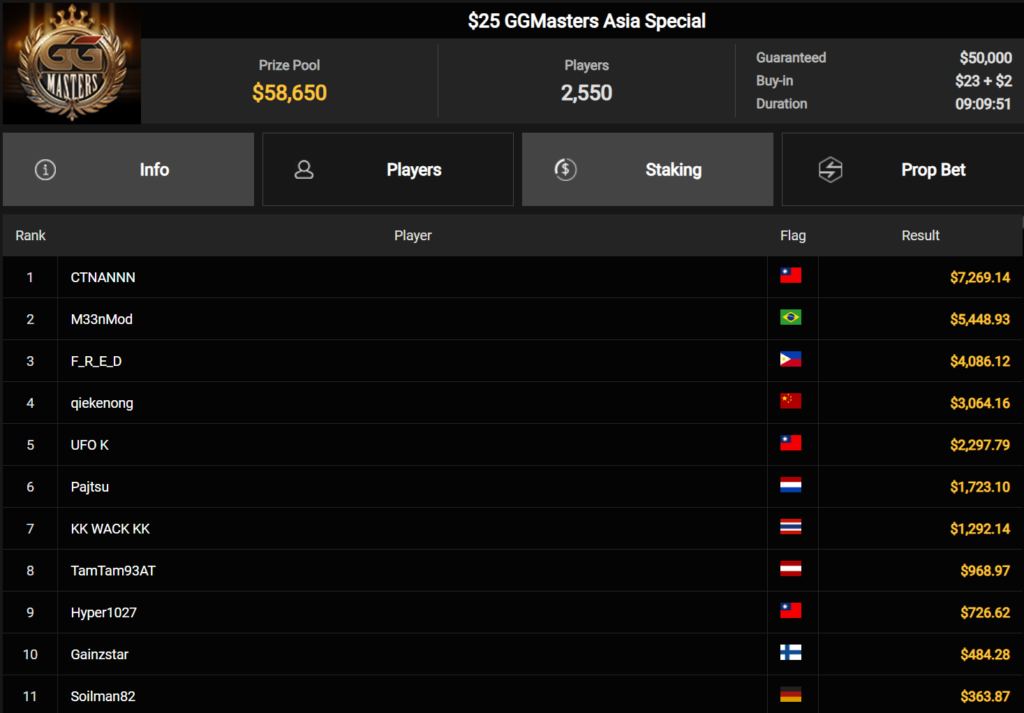Click the Result column header

(x=920, y=236)
